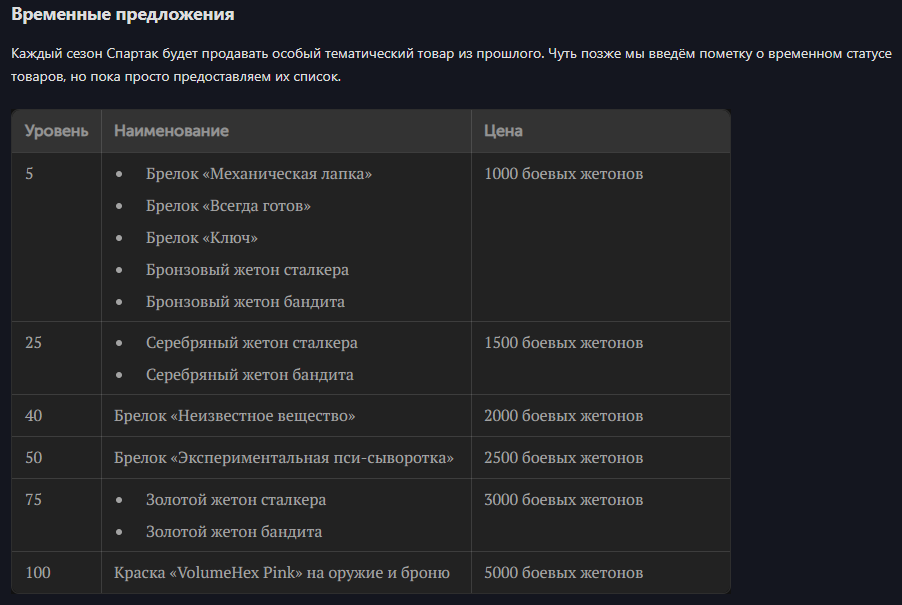Viewport: 902px width, 605px height.
Task: Click the «Временные предложения» heading
Action: point(123,14)
